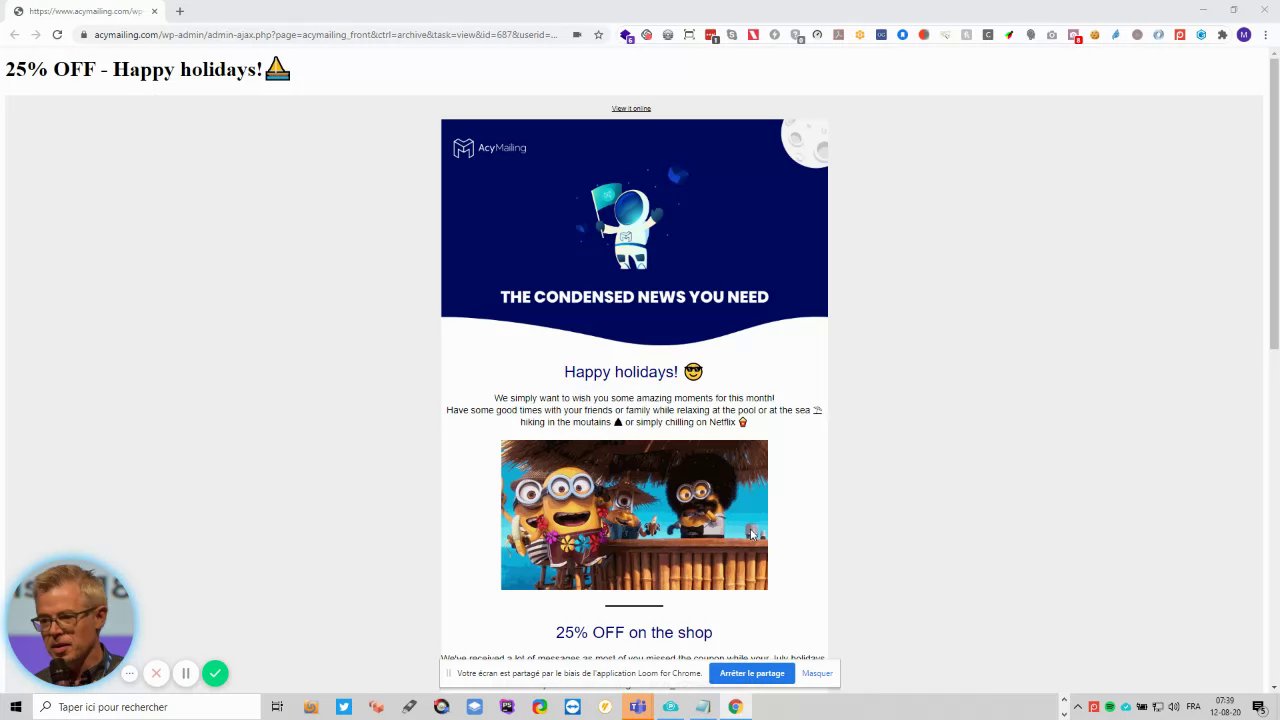Screen dimensions: 1280x720
Task: Open Microsoft Teams in the taskbar
Action: click(638, 707)
